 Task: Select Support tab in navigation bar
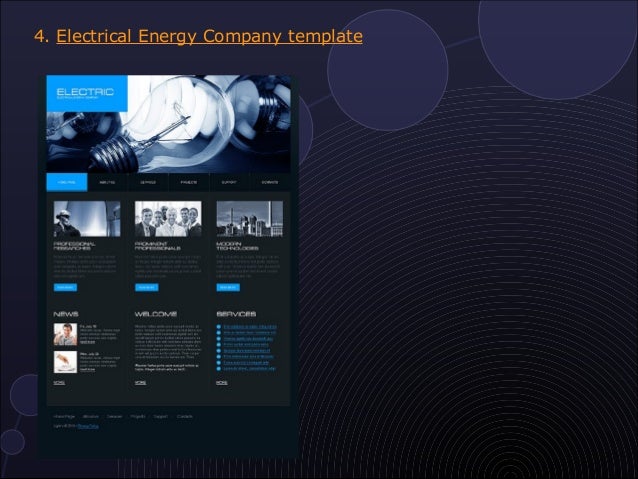coord(229,182)
